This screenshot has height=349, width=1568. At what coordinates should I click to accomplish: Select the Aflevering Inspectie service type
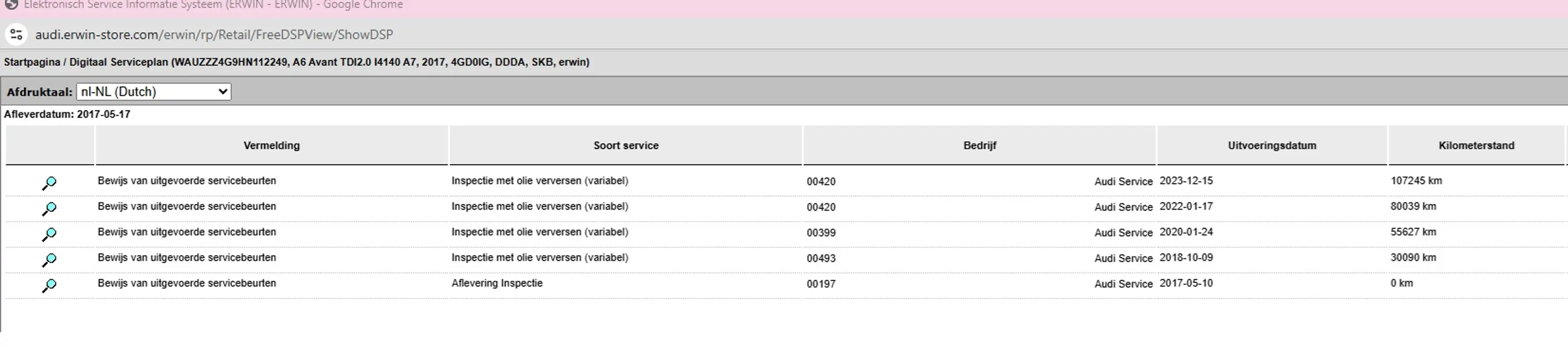click(497, 283)
